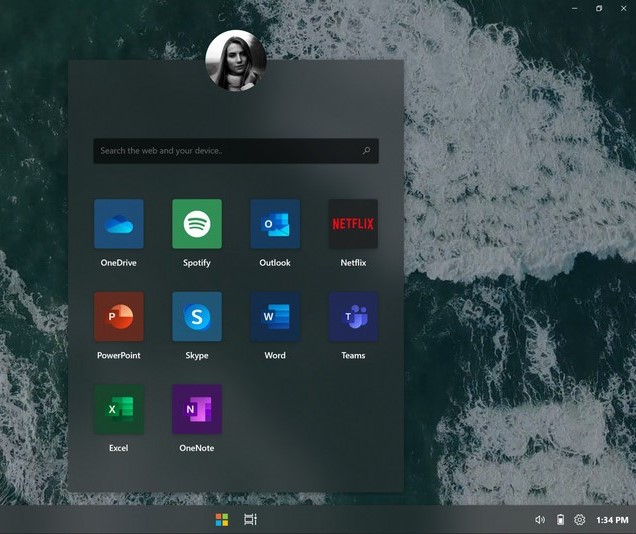Check the battery tray icon

coord(560,520)
